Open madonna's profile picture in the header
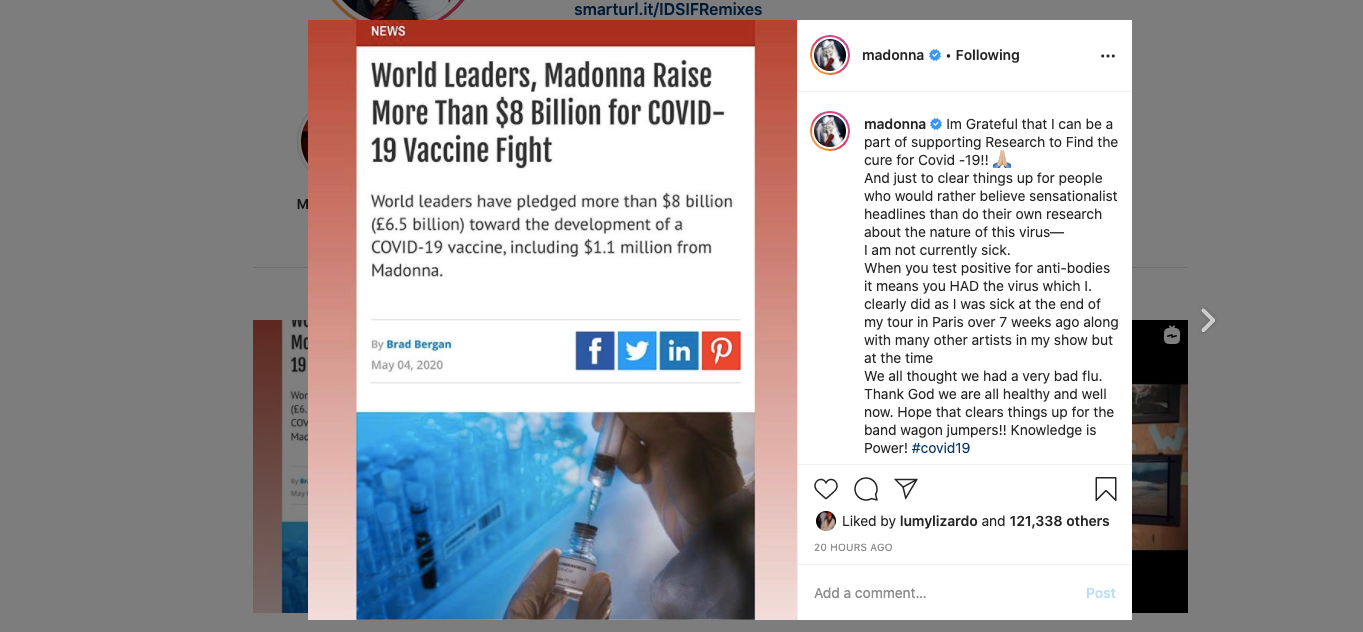The height and width of the screenshot is (632, 1363). coord(830,55)
